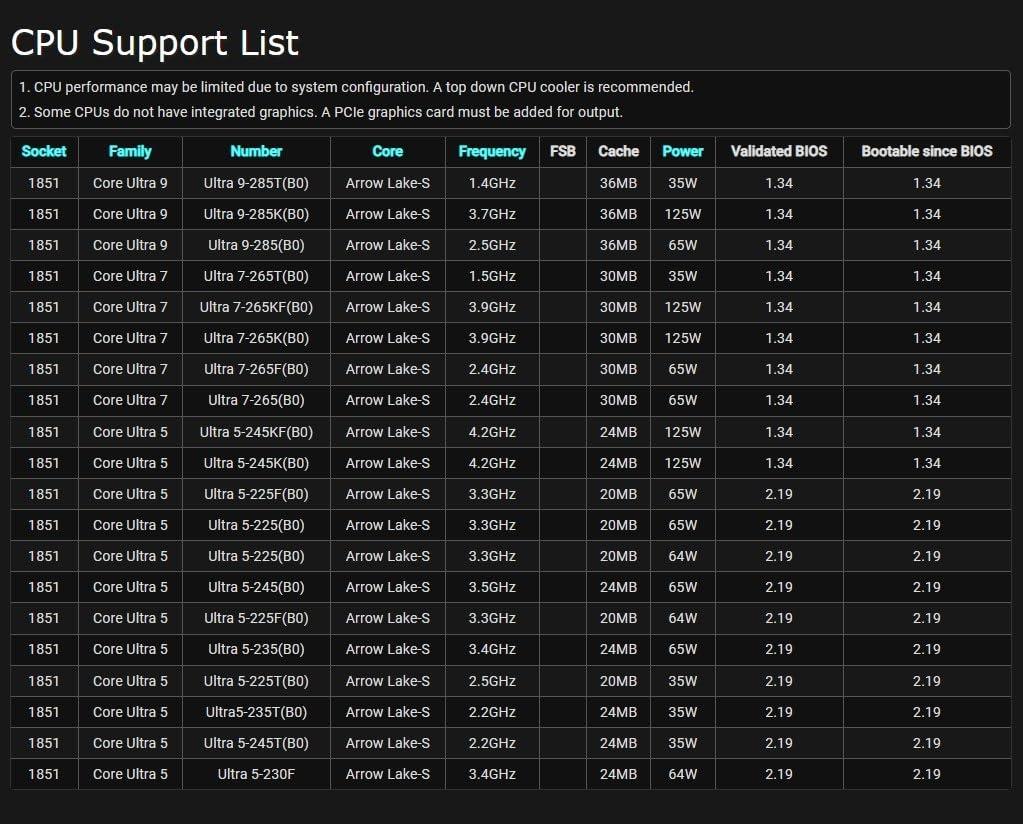1023x824 pixels.
Task: Click the CPU Support List heading
Action: [x=155, y=43]
